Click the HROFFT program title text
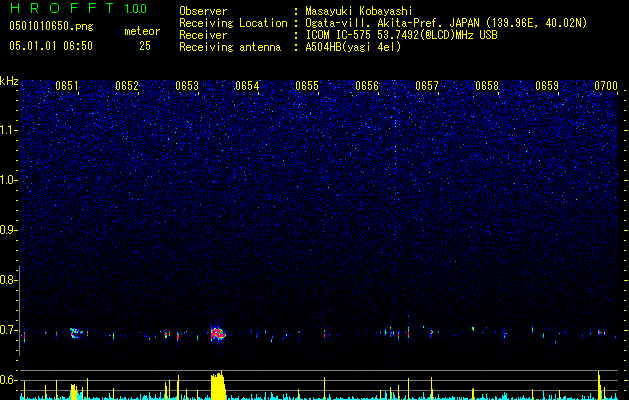The width and height of the screenshot is (629, 400). tap(62, 8)
